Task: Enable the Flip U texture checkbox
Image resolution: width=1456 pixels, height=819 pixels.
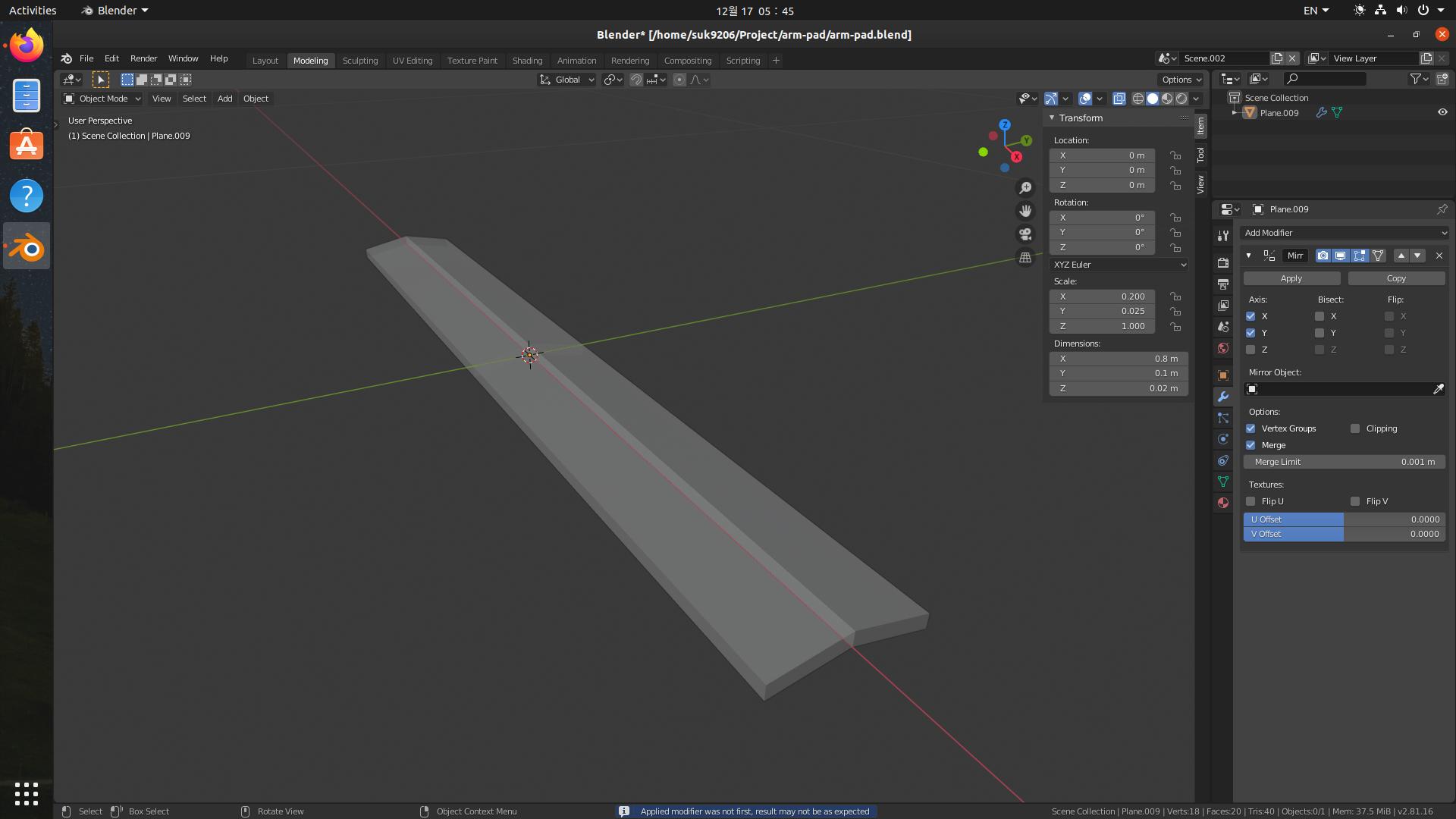Action: coord(1250,501)
